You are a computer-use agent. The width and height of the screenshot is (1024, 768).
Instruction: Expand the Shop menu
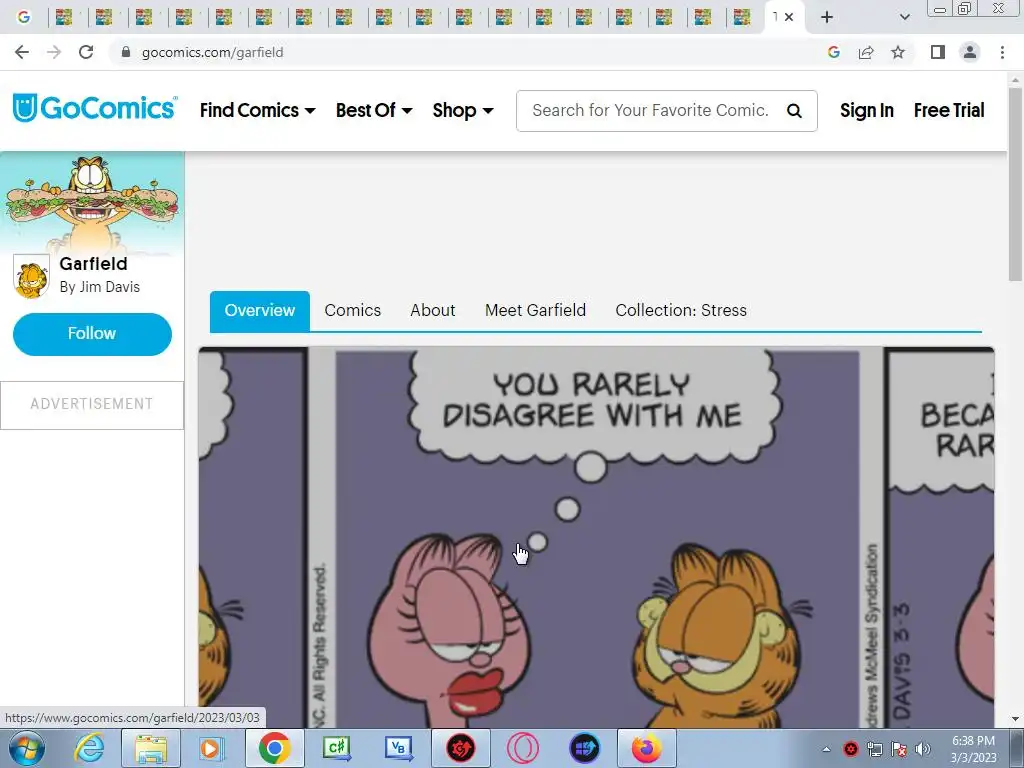(462, 110)
